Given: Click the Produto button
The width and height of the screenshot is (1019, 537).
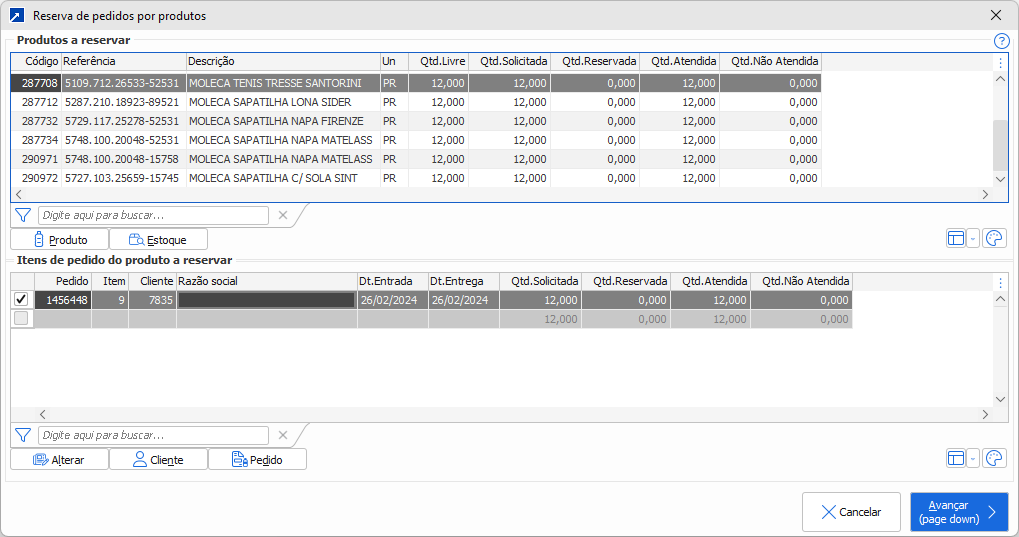Looking at the screenshot, I should (x=60, y=239).
